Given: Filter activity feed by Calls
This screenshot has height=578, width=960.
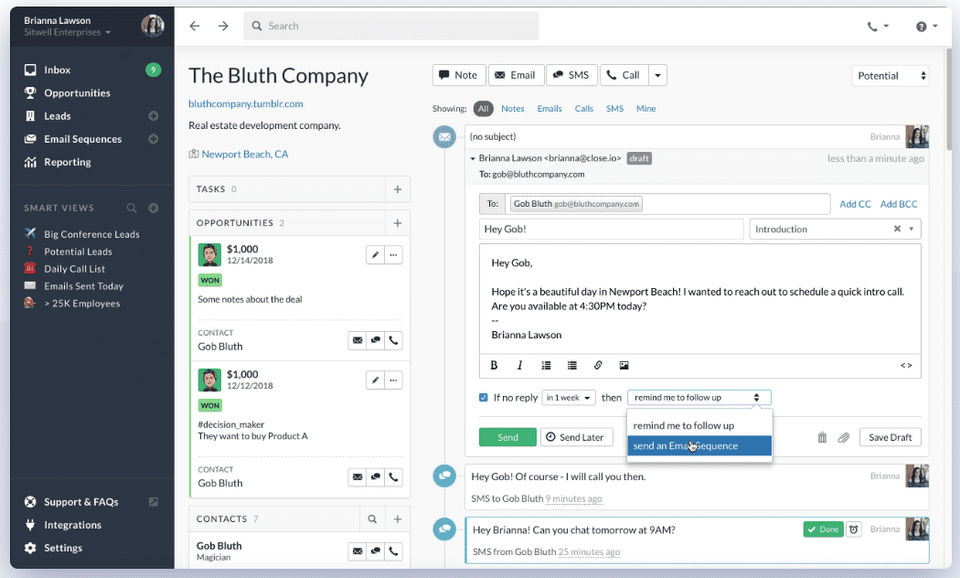Looking at the screenshot, I should [583, 108].
